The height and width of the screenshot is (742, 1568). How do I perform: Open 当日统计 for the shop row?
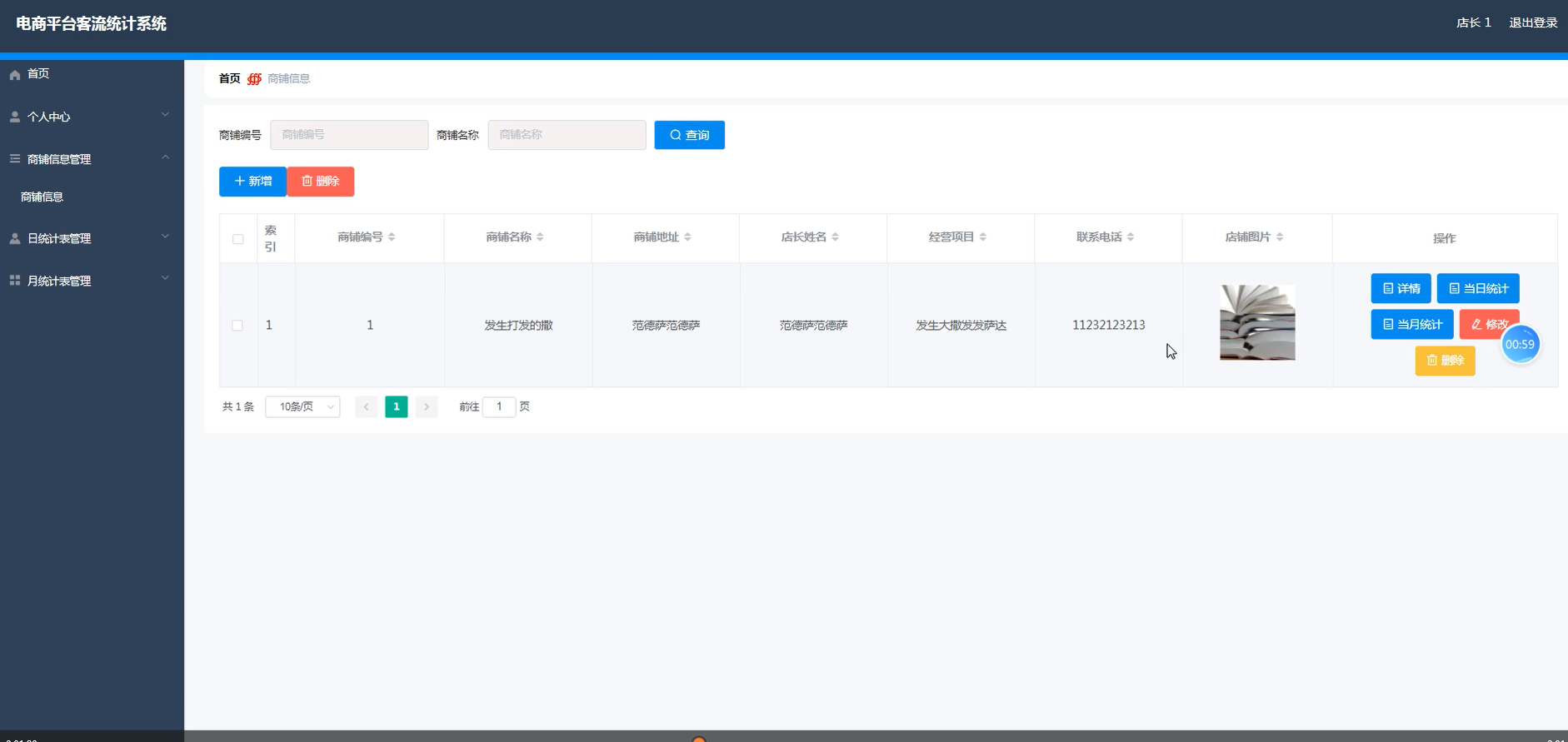tap(1478, 288)
